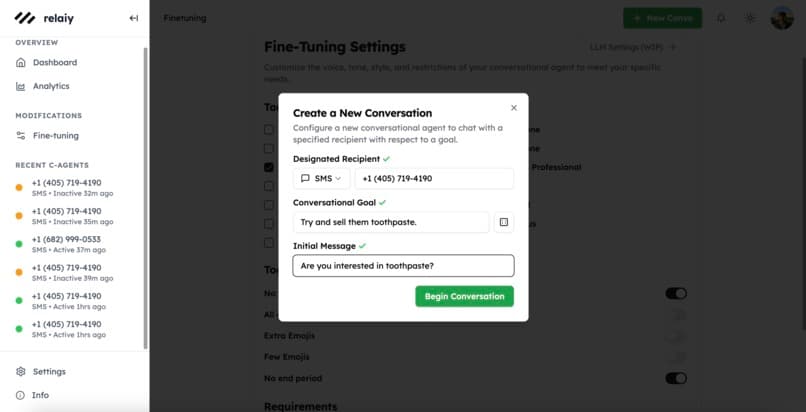
Task: Open the user profile avatar
Action: [x=781, y=18]
